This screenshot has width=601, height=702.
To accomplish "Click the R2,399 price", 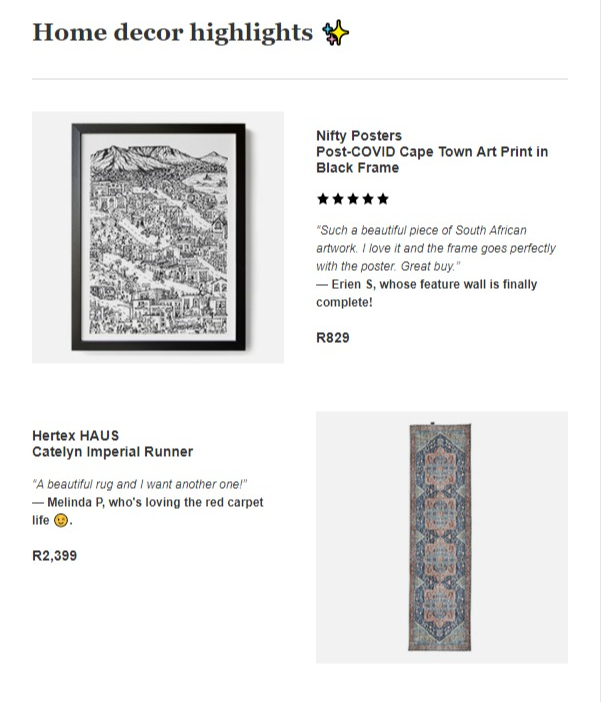I will [x=54, y=556].
